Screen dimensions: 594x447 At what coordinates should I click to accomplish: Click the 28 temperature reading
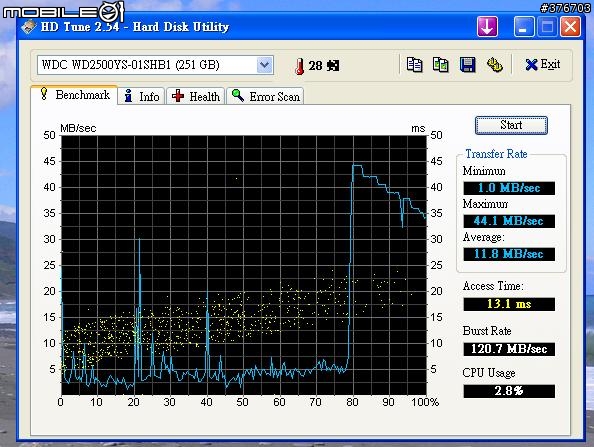315,66
